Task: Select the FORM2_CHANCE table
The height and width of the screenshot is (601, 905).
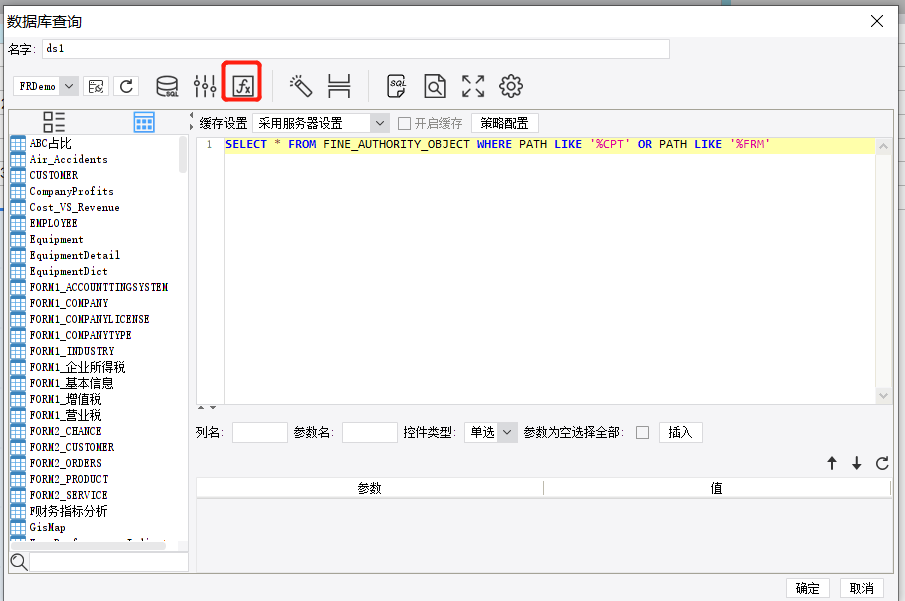Action: pos(65,431)
